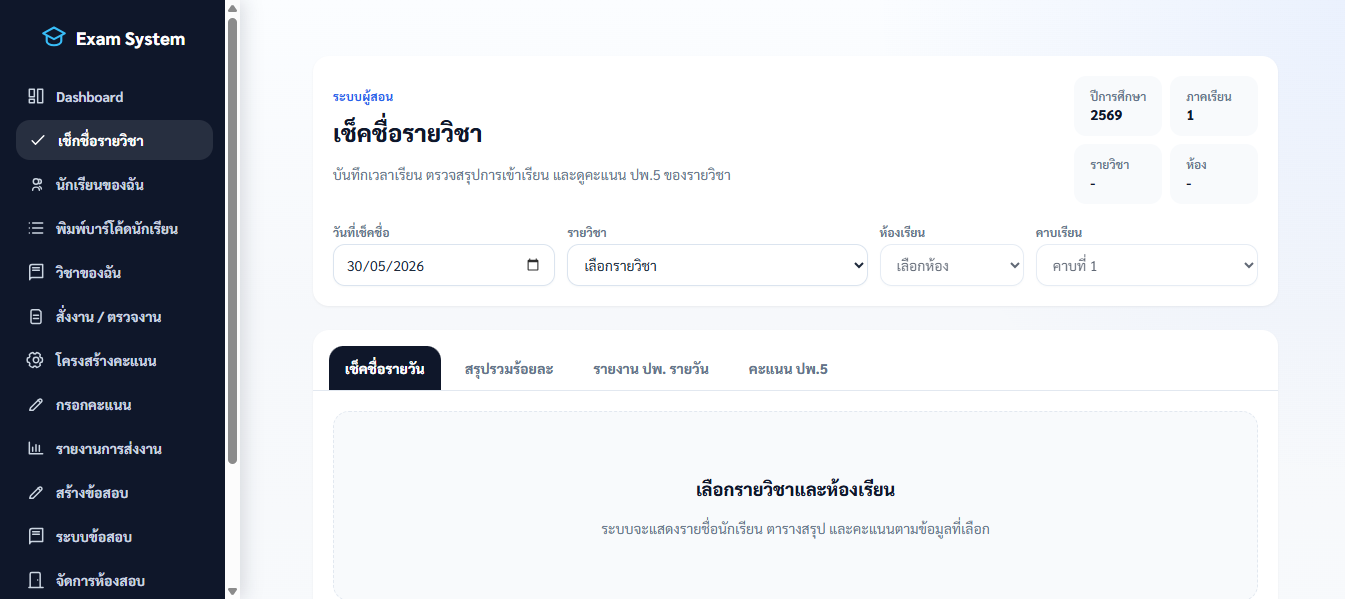The height and width of the screenshot is (599, 1345).
Task: Click the Dashboard grid icon
Action: tap(36, 97)
